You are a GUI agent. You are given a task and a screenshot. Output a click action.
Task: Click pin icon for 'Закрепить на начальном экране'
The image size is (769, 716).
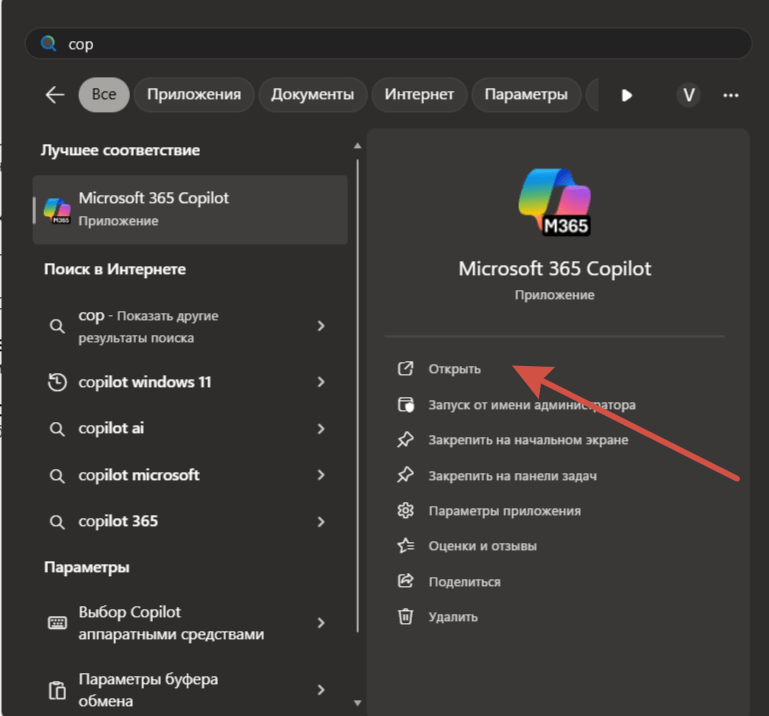coord(405,440)
